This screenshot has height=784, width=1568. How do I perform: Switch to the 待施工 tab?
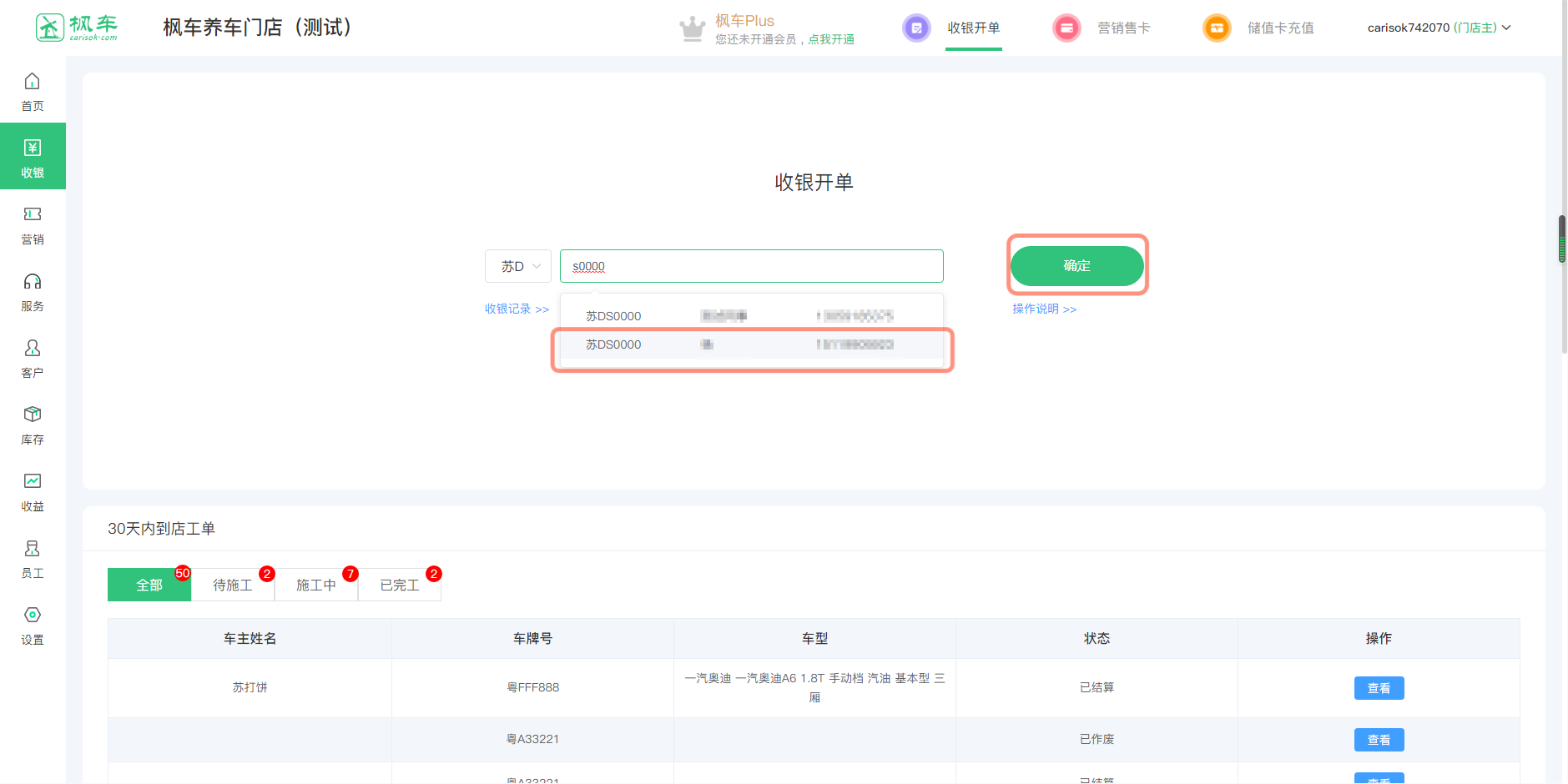coord(233,585)
